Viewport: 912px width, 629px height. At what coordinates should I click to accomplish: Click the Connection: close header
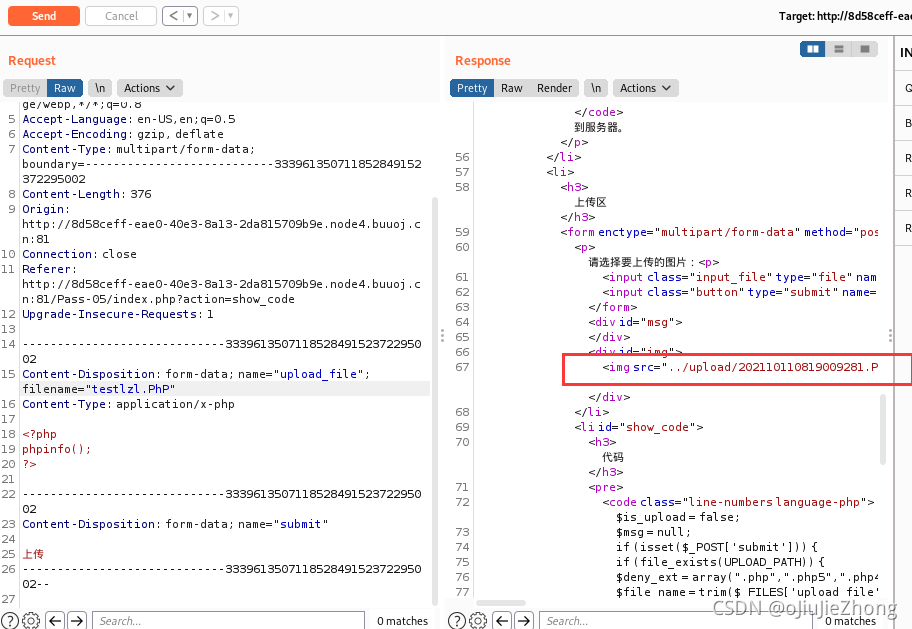pyautogui.click(x=79, y=254)
